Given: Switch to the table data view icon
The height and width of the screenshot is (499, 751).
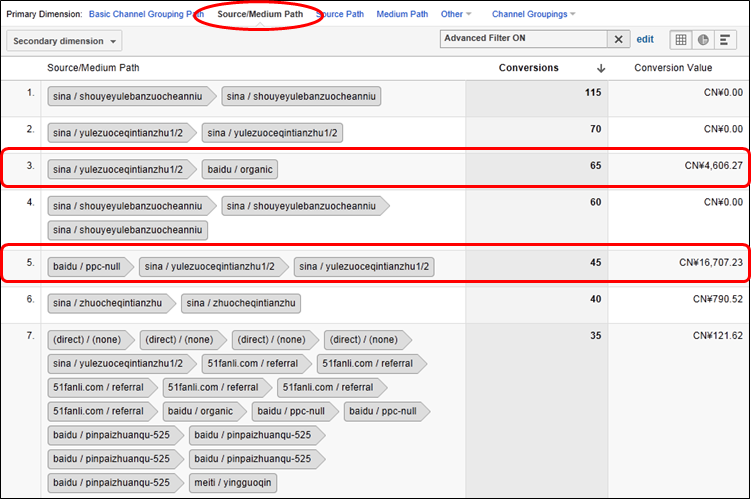Looking at the screenshot, I should (681, 40).
